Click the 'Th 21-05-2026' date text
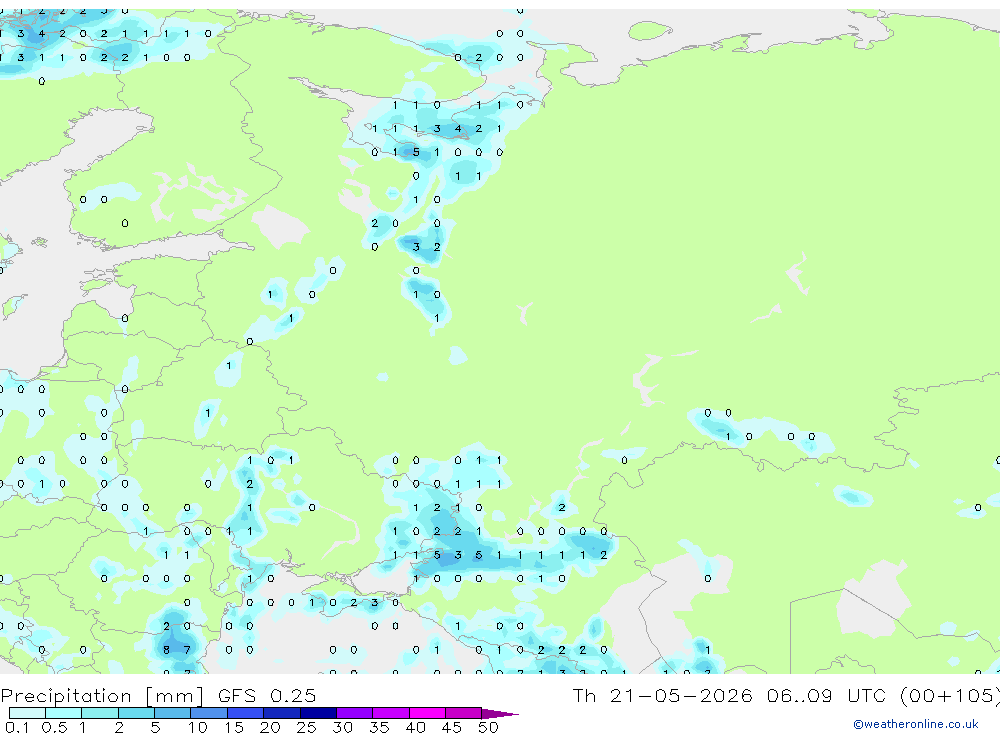This screenshot has height=733, width=1000. click(x=662, y=695)
